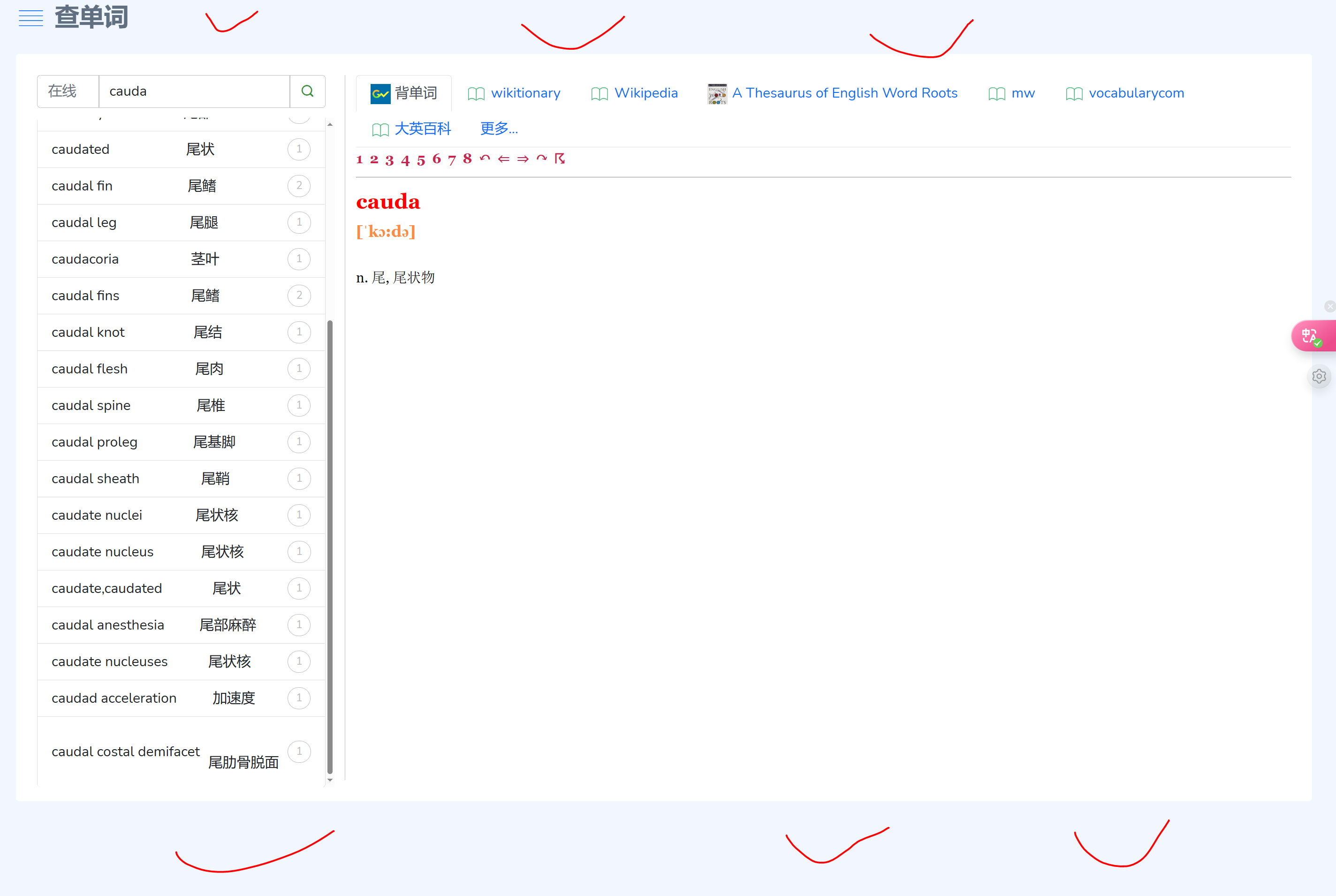Click the left double arrow navigation icon
The height and width of the screenshot is (896, 1336).
tap(503, 159)
